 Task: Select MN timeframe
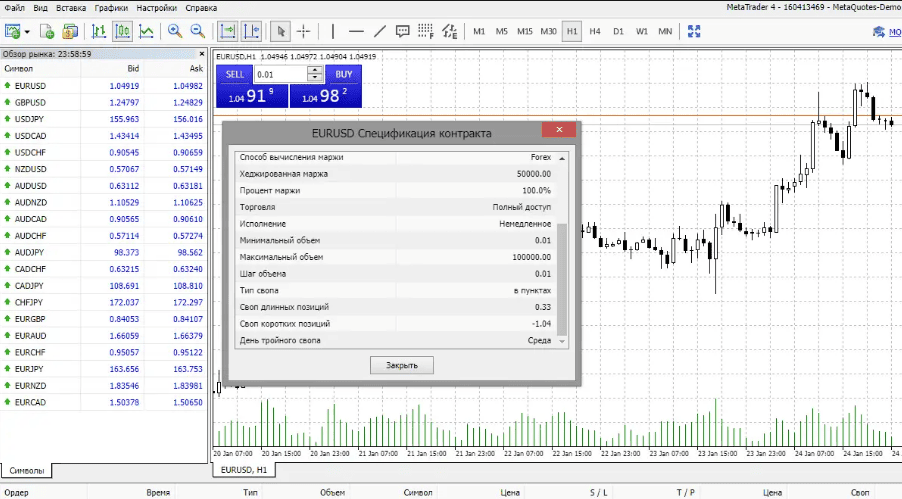coord(665,31)
